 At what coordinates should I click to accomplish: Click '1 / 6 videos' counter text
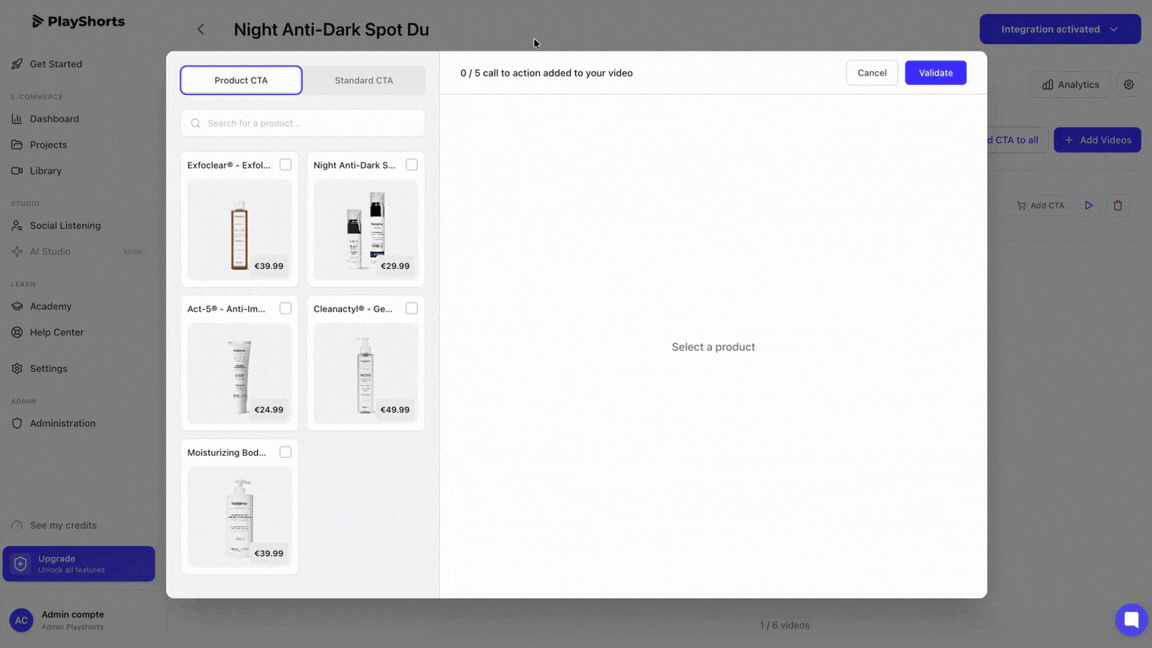(785, 625)
